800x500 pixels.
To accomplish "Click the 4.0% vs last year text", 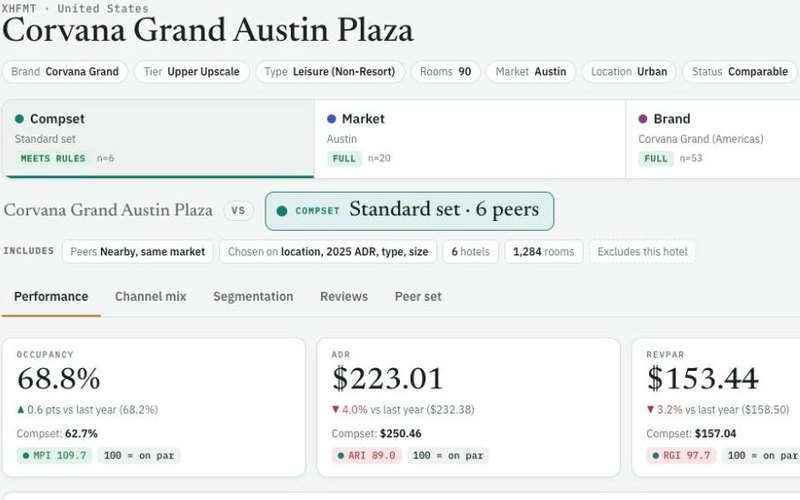I will coord(403,410).
